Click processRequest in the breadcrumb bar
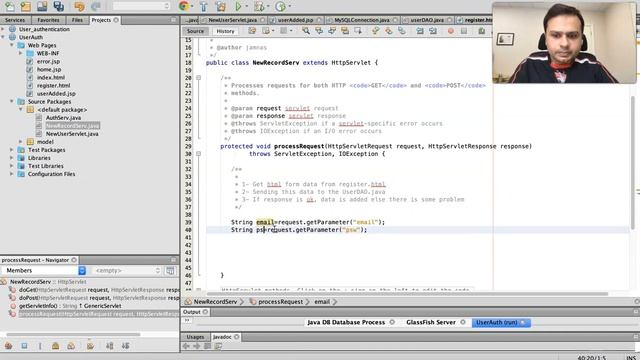Screen dimensions: 640x360 point(280,302)
